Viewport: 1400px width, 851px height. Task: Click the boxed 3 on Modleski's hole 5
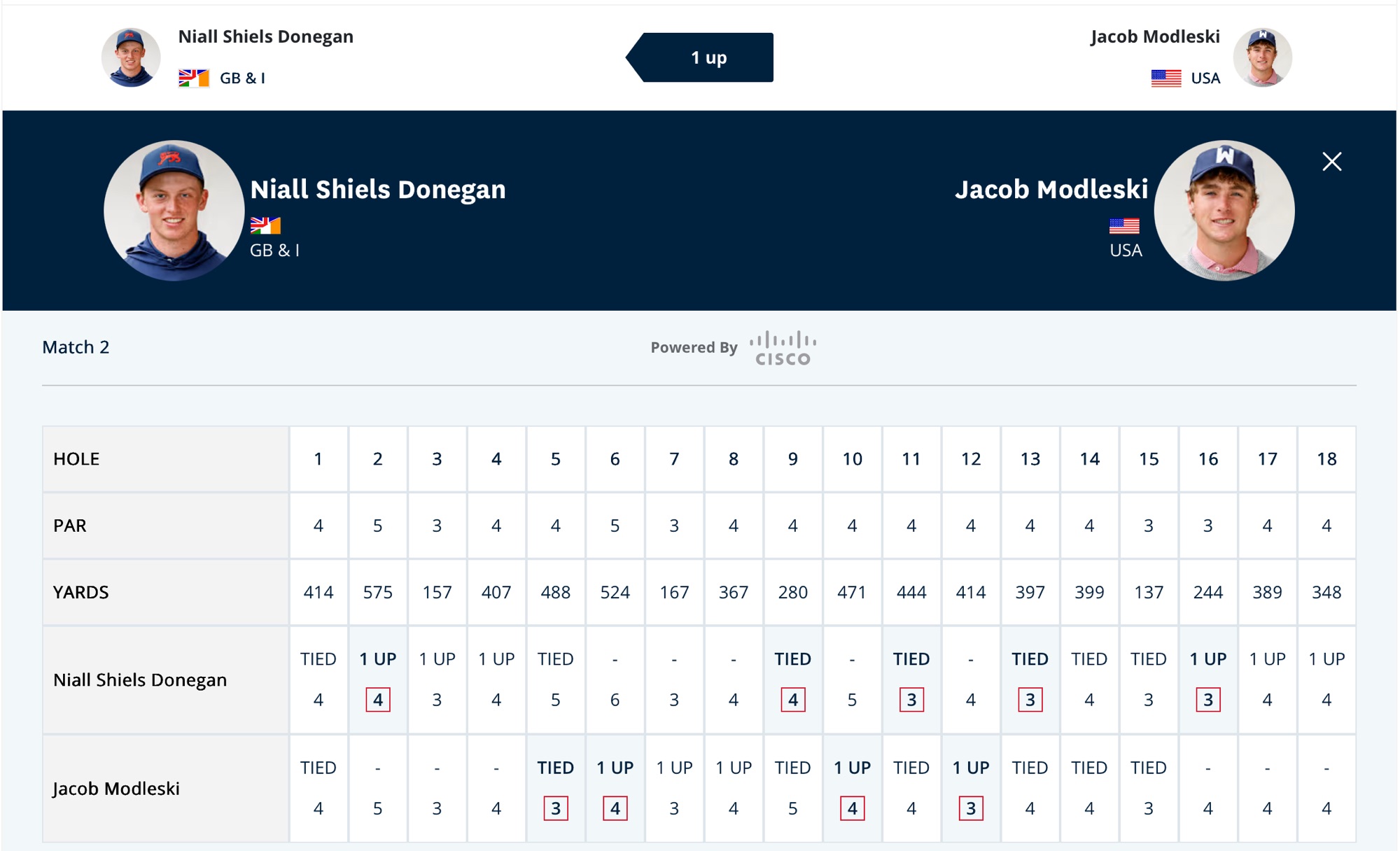coord(556,808)
